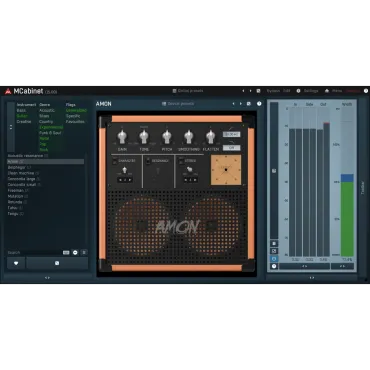
Task: Select the Freeman device entry
Action: tap(46, 190)
